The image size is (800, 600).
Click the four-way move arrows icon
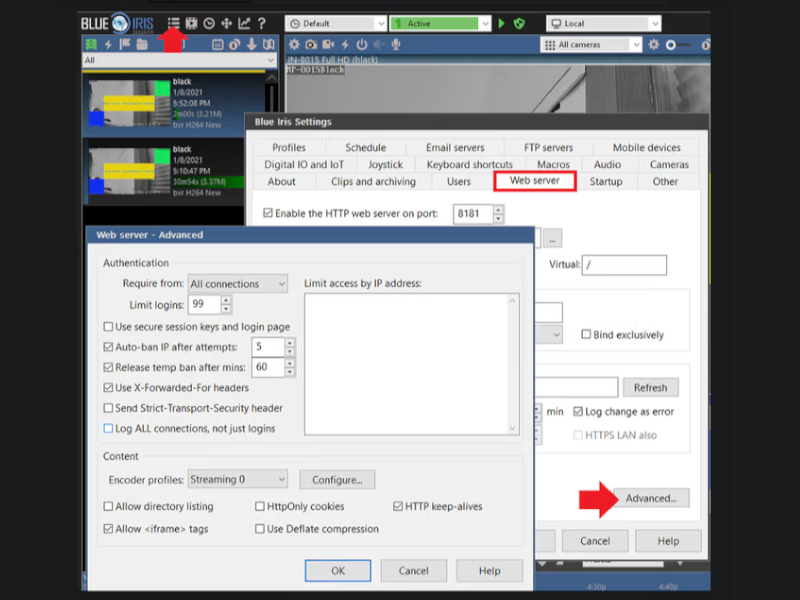click(x=227, y=23)
